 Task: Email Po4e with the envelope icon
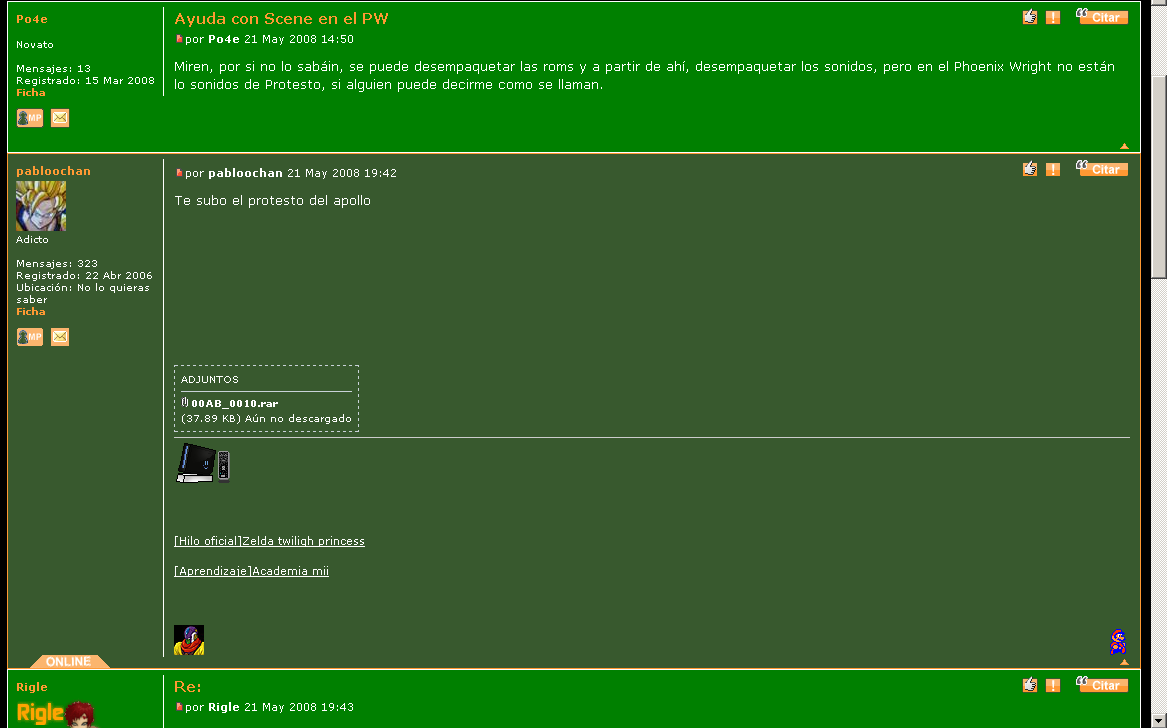pyautogui.click(x=60, y=118)
